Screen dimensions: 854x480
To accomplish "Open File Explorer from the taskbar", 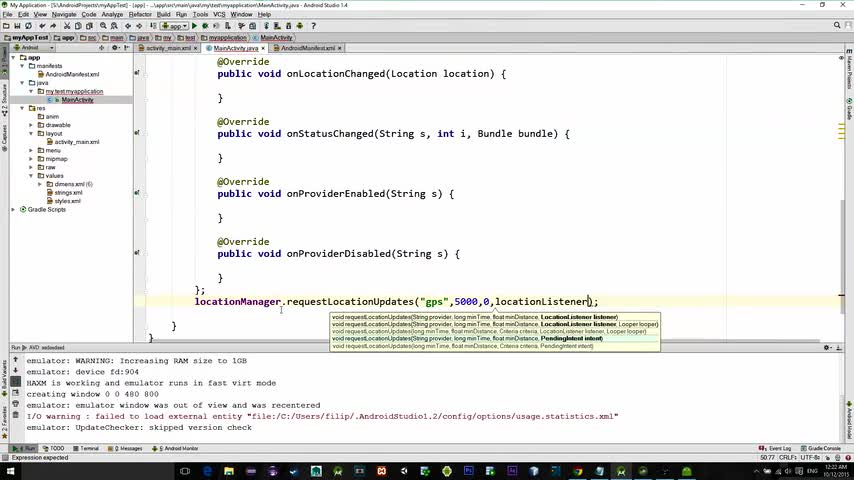I will (x=229, y=471).
